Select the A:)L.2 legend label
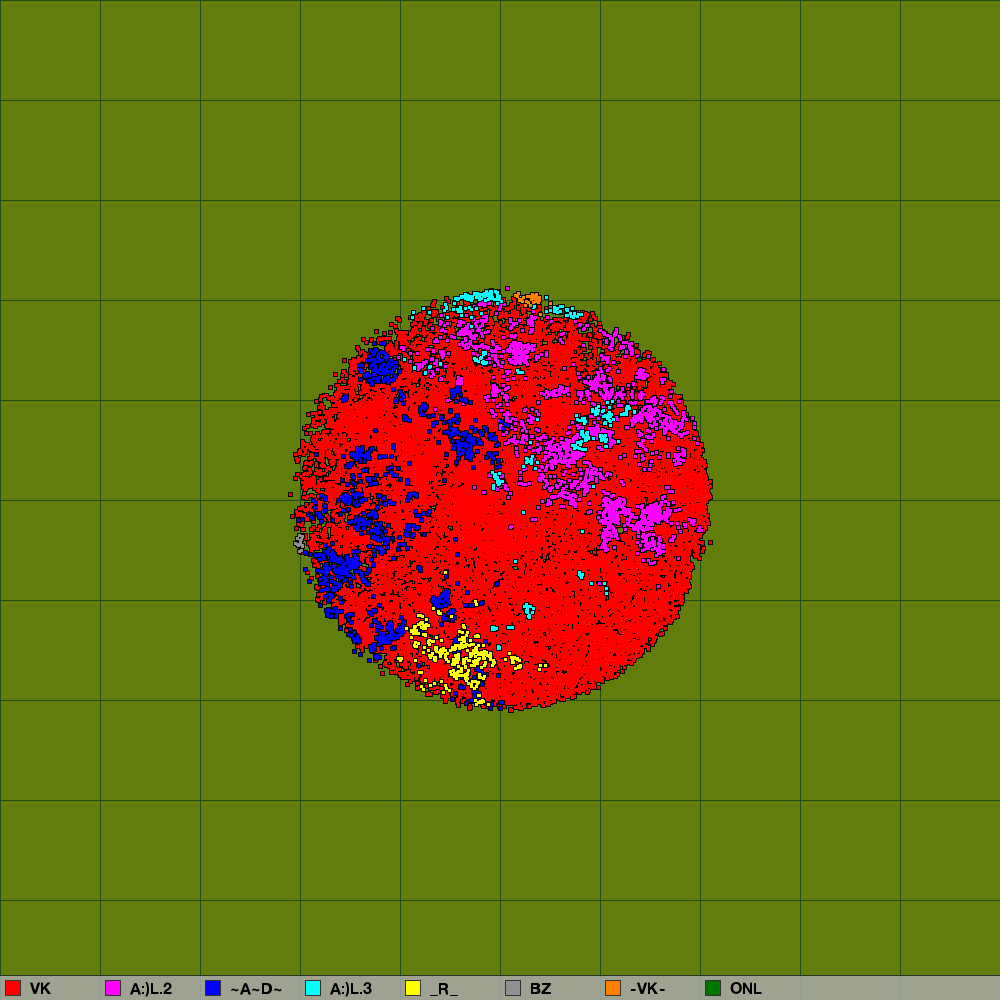Image resolution: width=1000 pixels, height=1000 pixels. 151,989
